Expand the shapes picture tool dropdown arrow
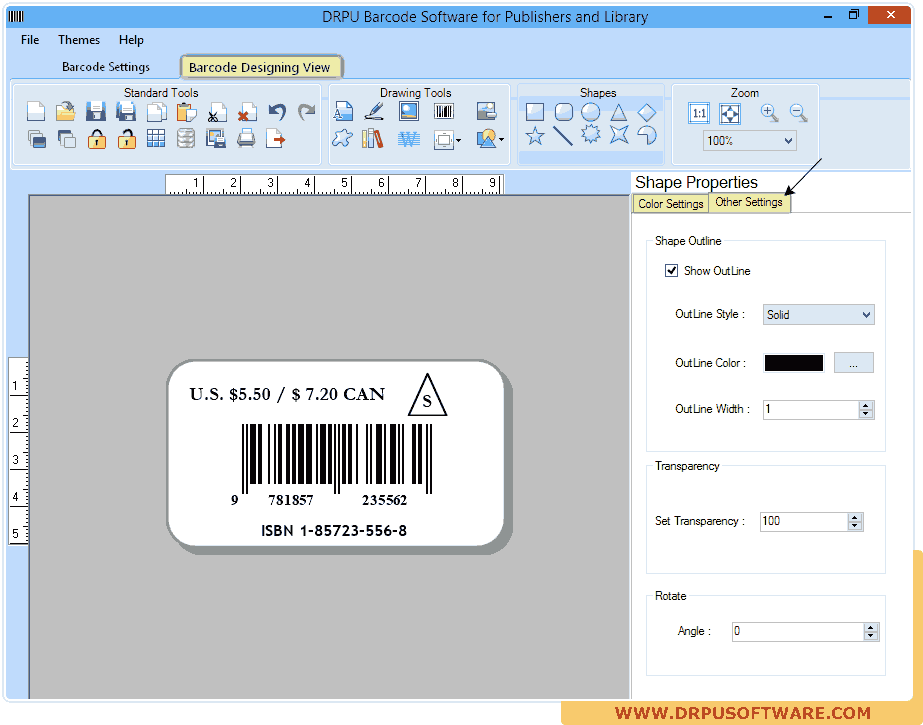The height and width of the screenshot is (725, 923). click(501, 139)
